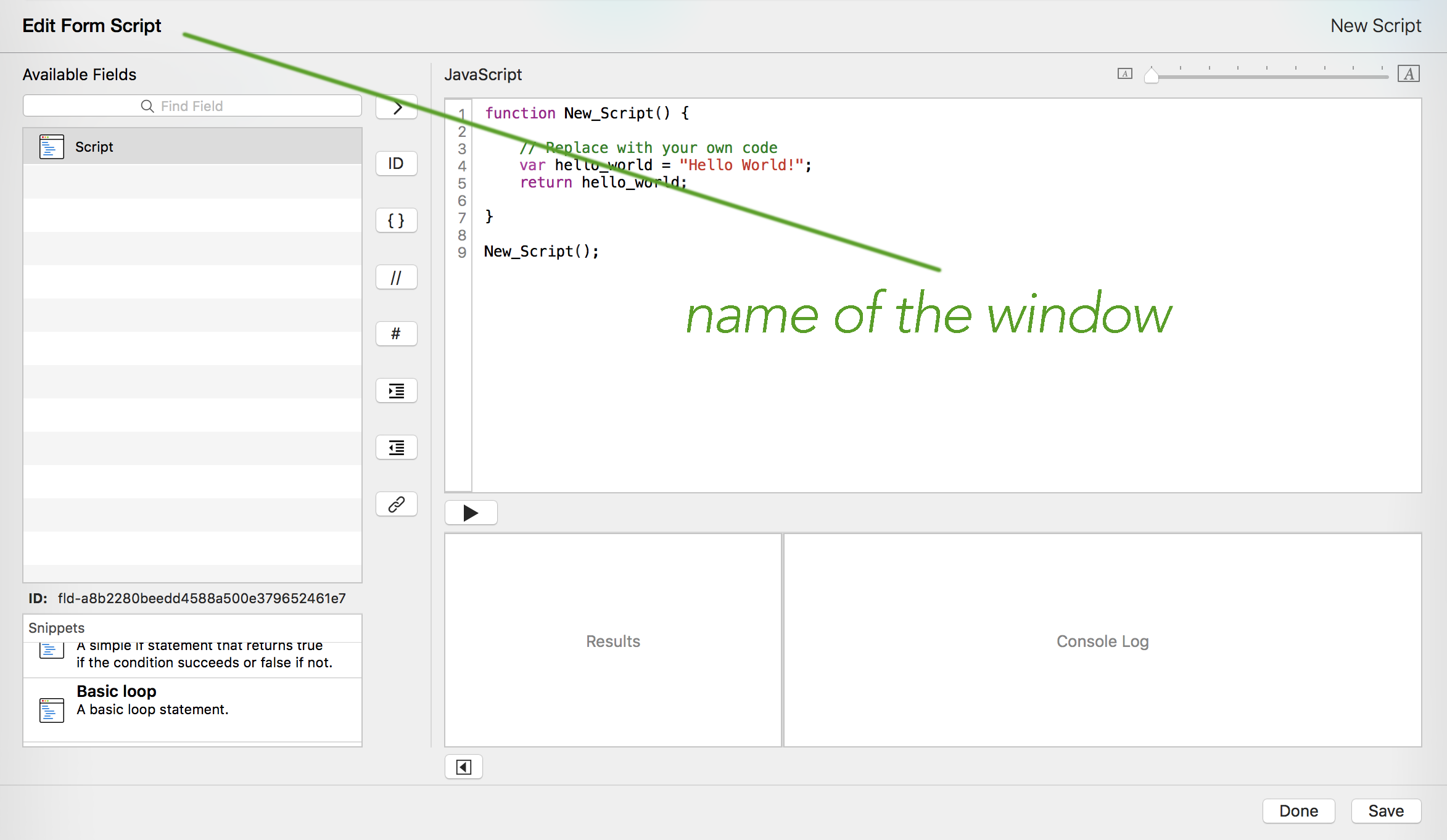Click the double-slash comment button

pos(397,278)
